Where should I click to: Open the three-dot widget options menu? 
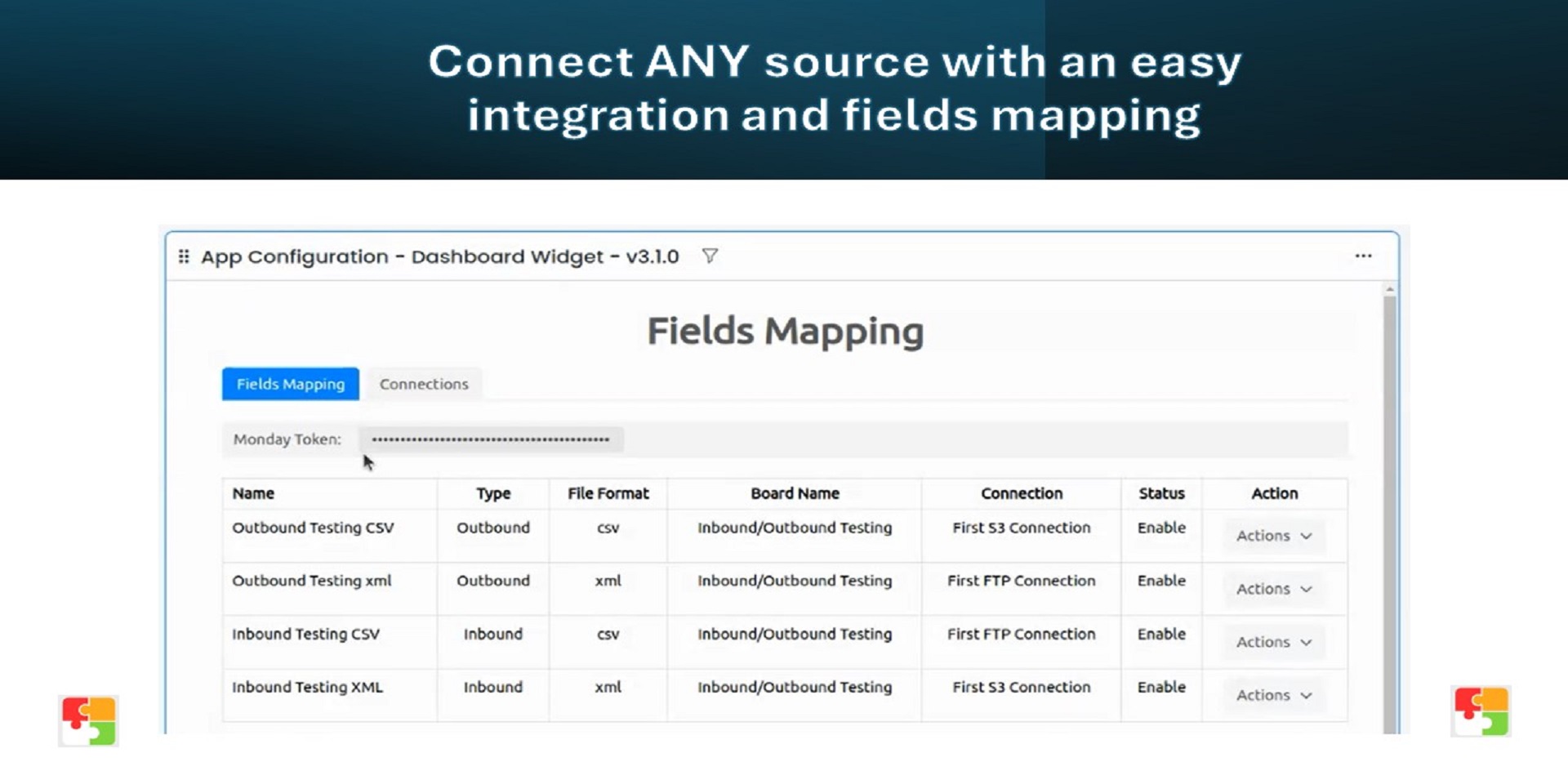tap(1363, 256)
